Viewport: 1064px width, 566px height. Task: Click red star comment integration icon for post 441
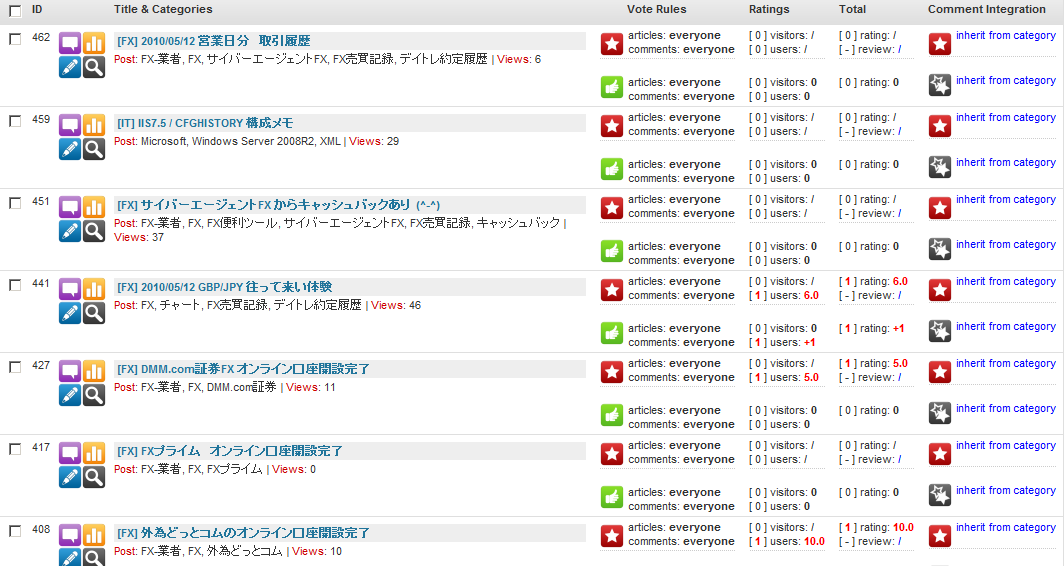click(940, 290)
